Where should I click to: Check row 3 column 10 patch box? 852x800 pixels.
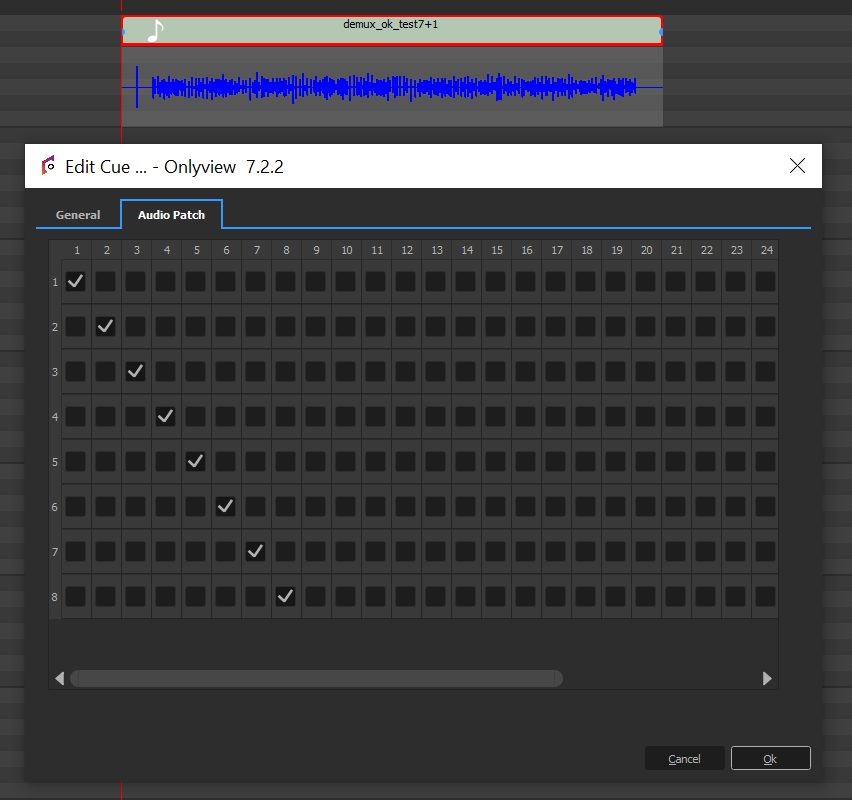pyautogui.click(x=345, y=371)
